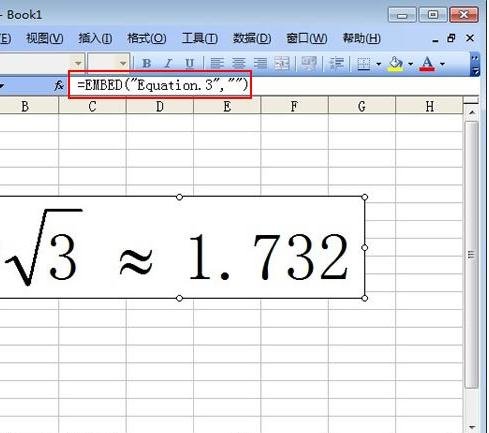Click the vertical split box above scrollbar

click(x=471, y=101)
